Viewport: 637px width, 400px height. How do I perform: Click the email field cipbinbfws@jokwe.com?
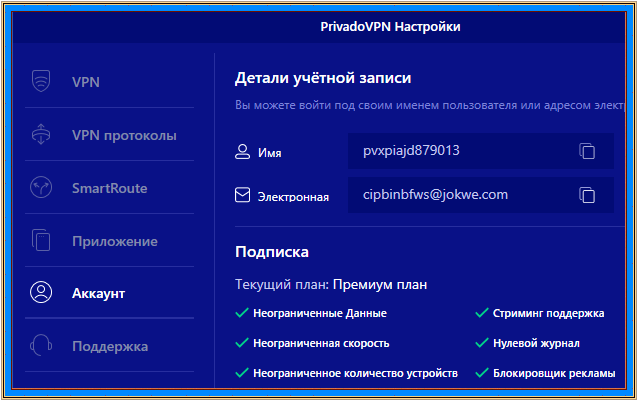481,195
